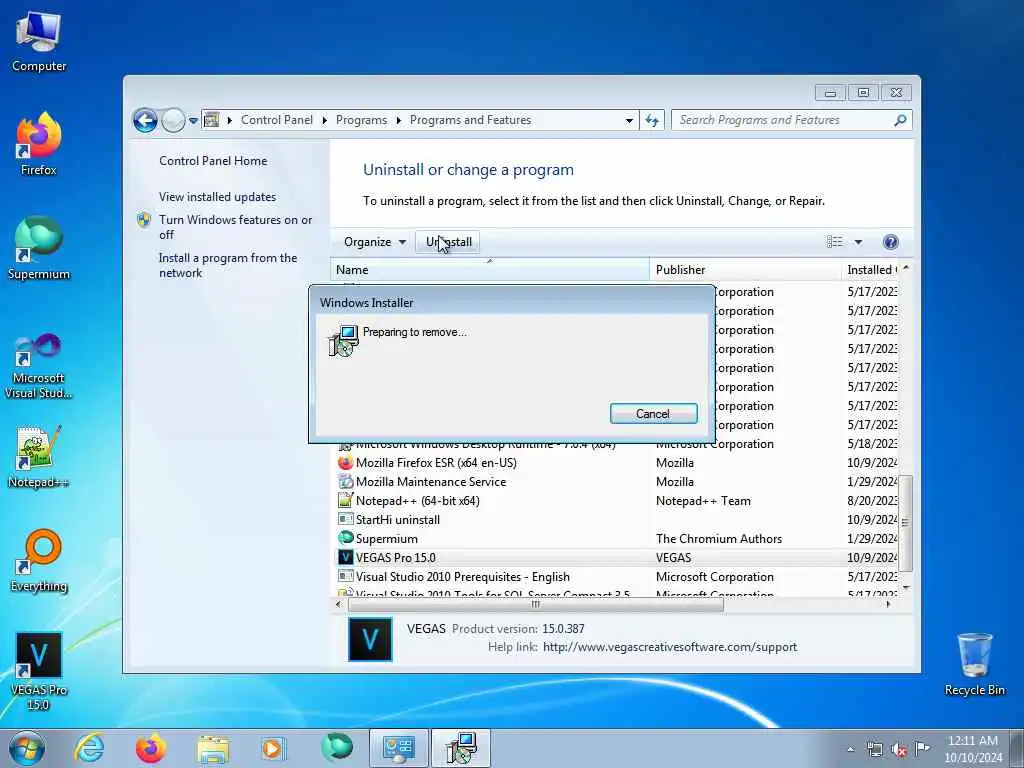The width and height of the screenshot is (1024, 768).
Task: Open View installed updates link
Action: click(217, 197)
